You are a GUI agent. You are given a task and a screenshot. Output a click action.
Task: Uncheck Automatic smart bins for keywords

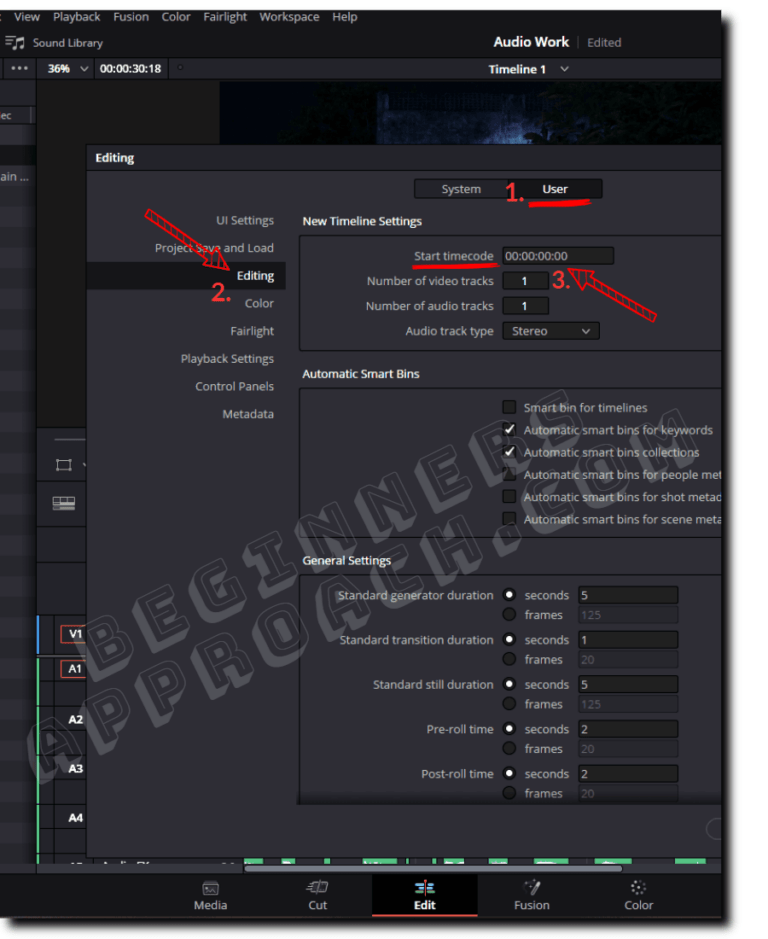509,429
